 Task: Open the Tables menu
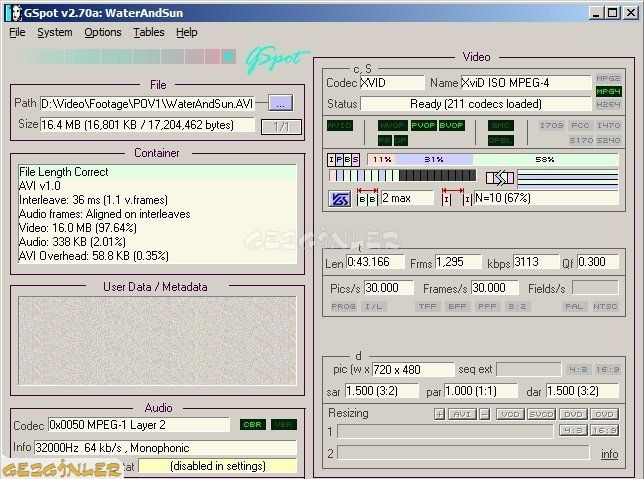[149, 32]
